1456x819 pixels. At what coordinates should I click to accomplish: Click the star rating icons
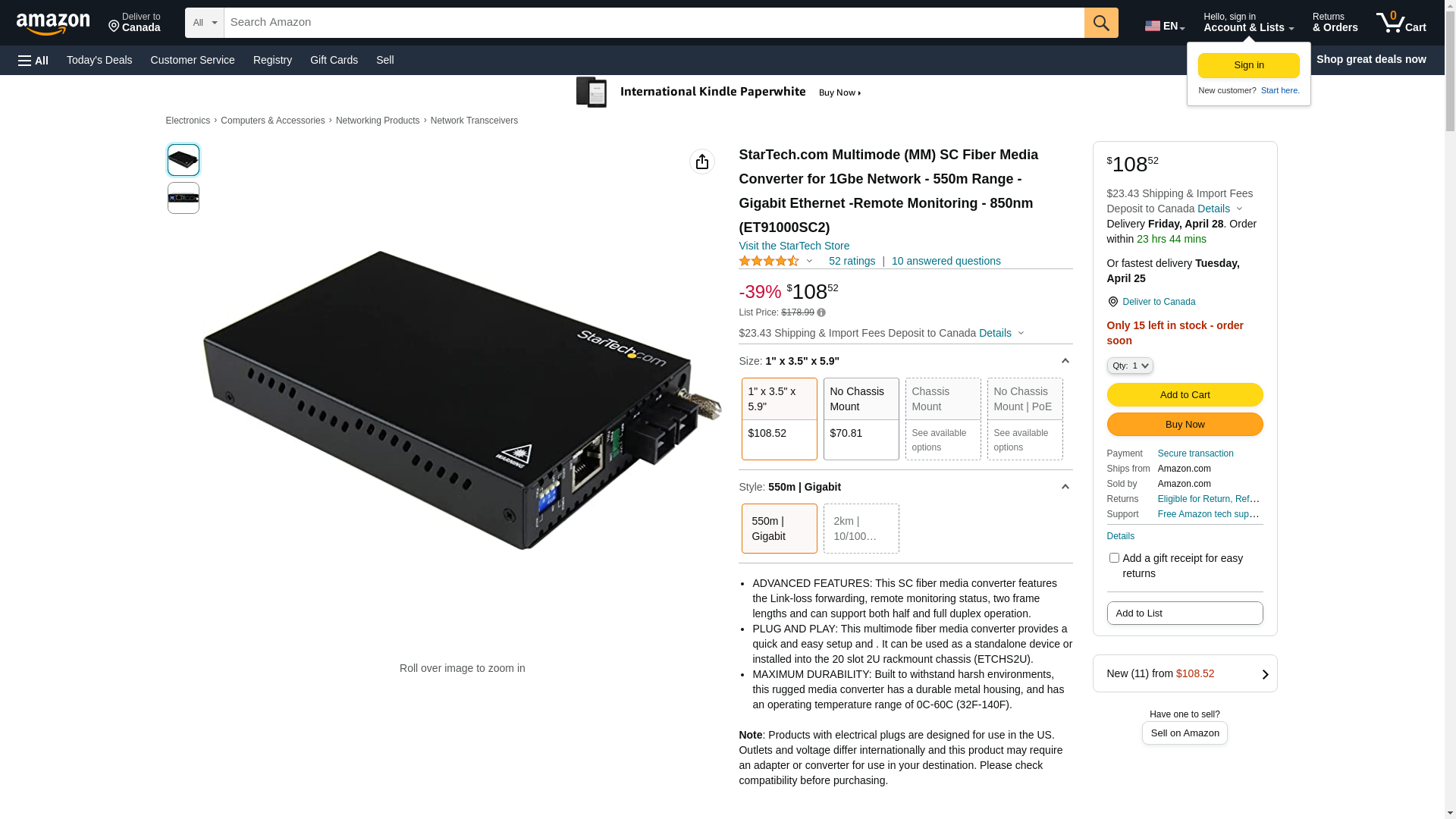pos(769,262)
